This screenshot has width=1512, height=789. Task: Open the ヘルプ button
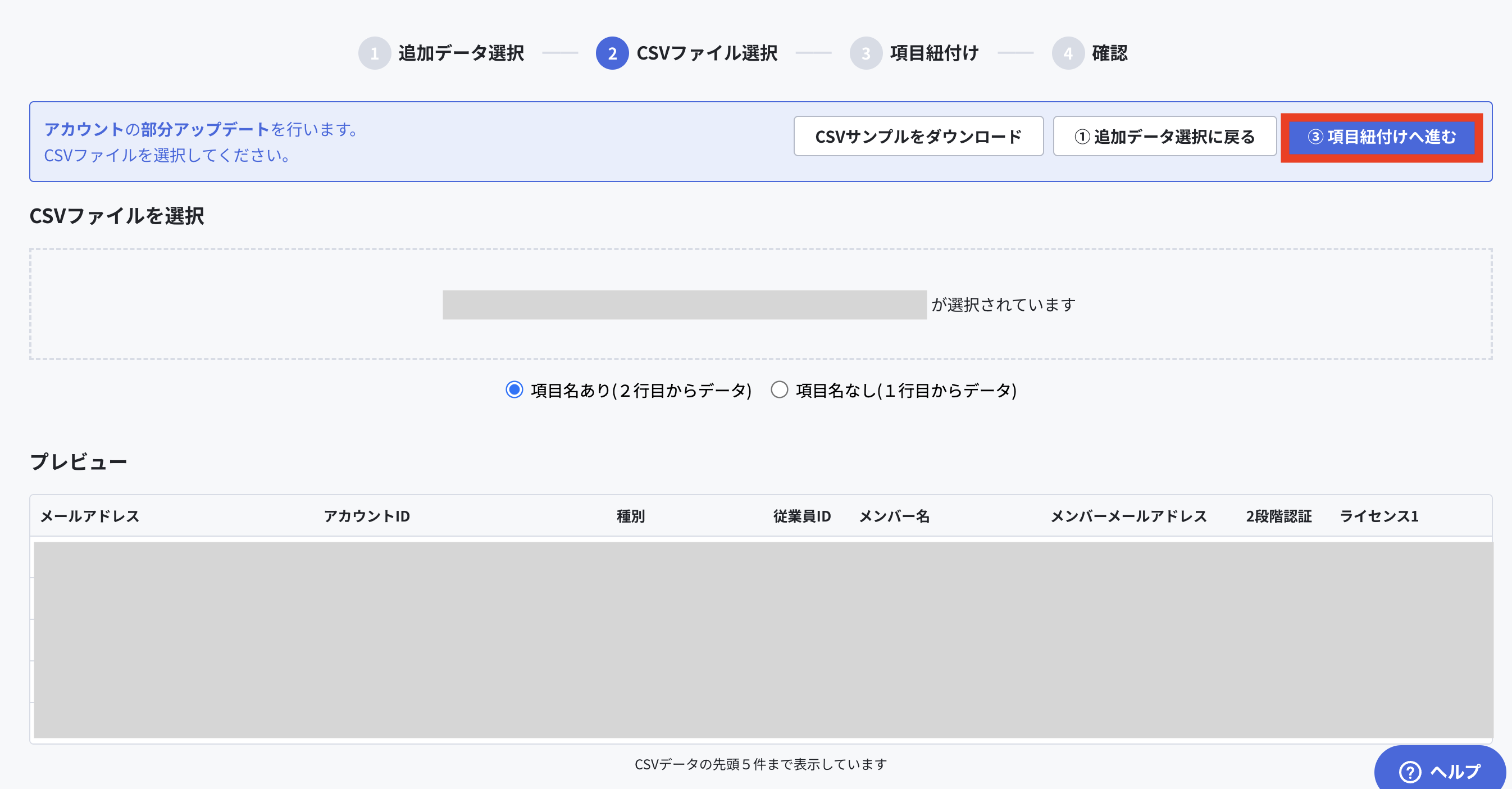[1440, 770]
